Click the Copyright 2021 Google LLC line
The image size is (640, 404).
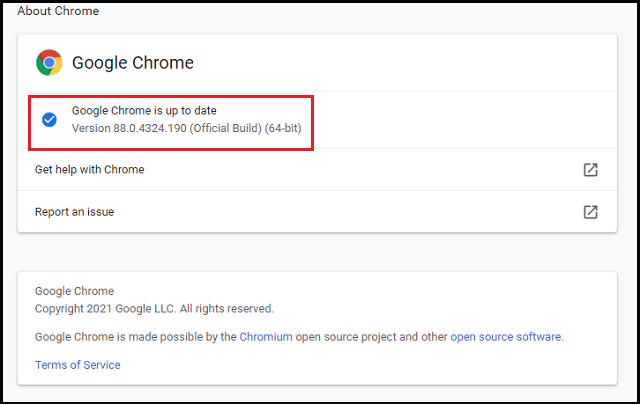(154, 309)
